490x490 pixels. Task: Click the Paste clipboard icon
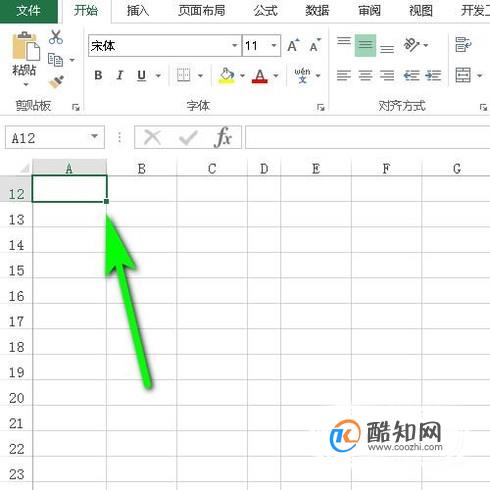26,46
